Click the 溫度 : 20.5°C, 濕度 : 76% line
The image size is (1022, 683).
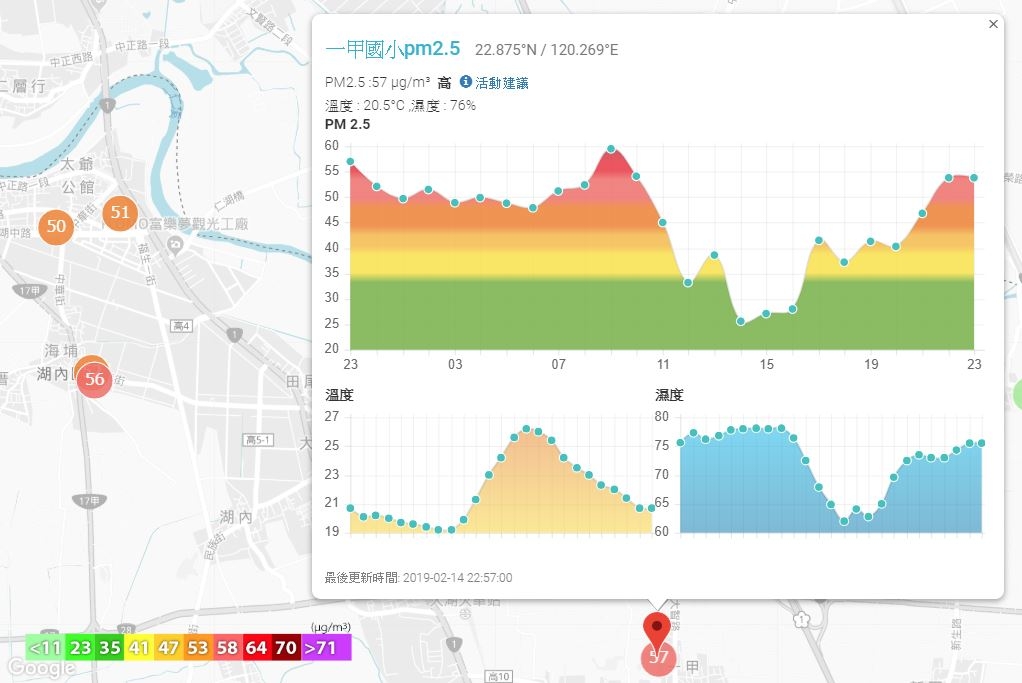(x=400, y=106)
